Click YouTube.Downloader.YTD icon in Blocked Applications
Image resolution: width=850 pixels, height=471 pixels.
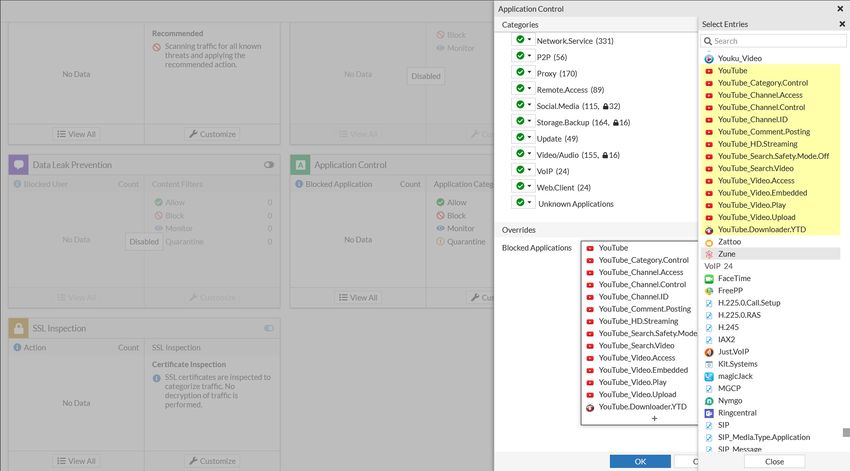(x=590, y=408)
